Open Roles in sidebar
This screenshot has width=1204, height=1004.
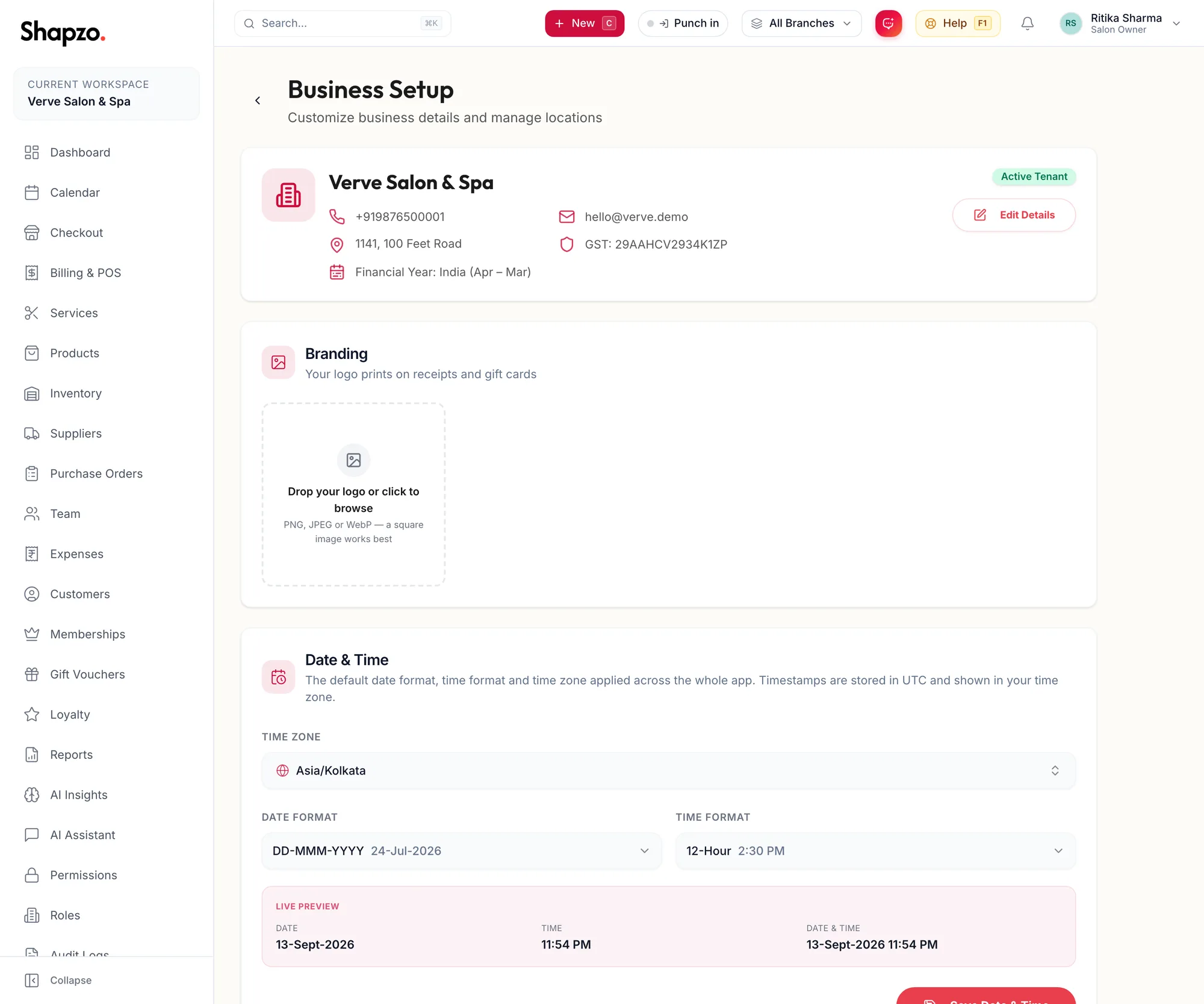pyautogui.click(x=65, y=915)
